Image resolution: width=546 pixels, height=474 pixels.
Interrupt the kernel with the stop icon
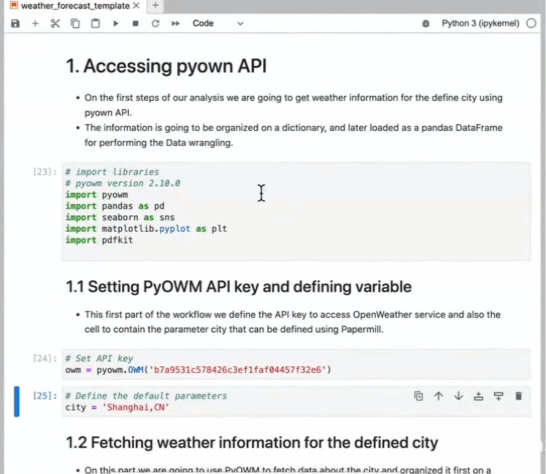tap(135, 23)
